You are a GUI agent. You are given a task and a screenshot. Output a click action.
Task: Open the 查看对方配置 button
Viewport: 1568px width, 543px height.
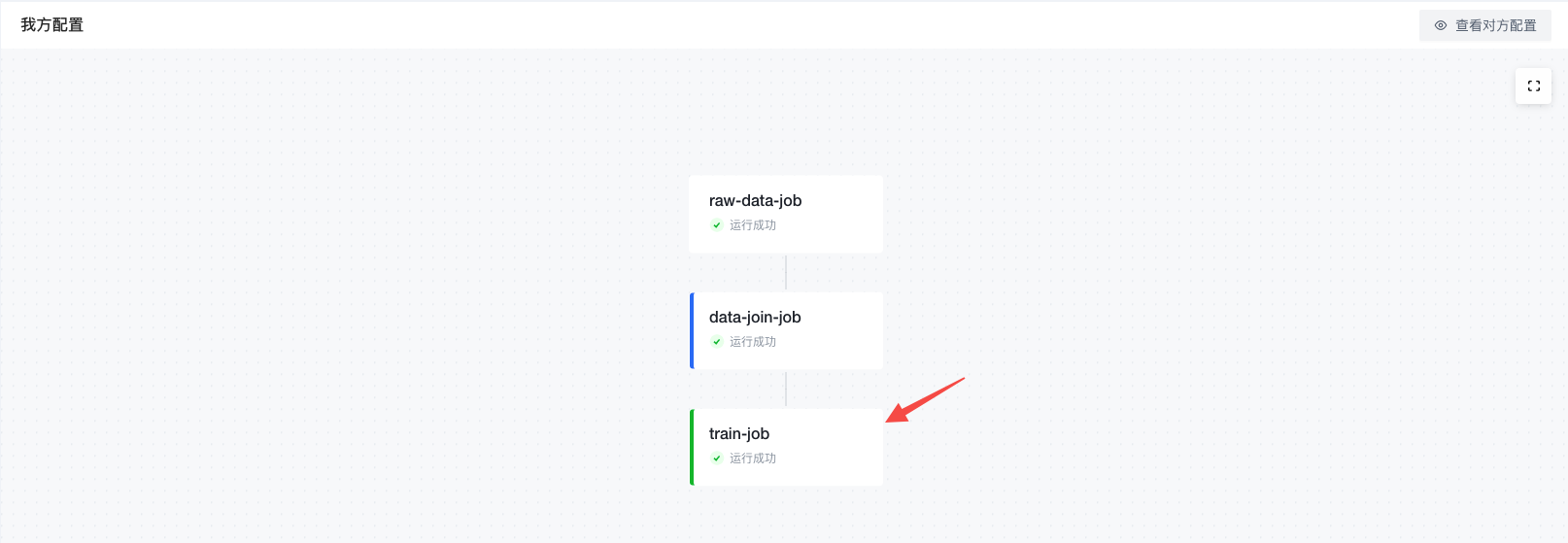1484,26
